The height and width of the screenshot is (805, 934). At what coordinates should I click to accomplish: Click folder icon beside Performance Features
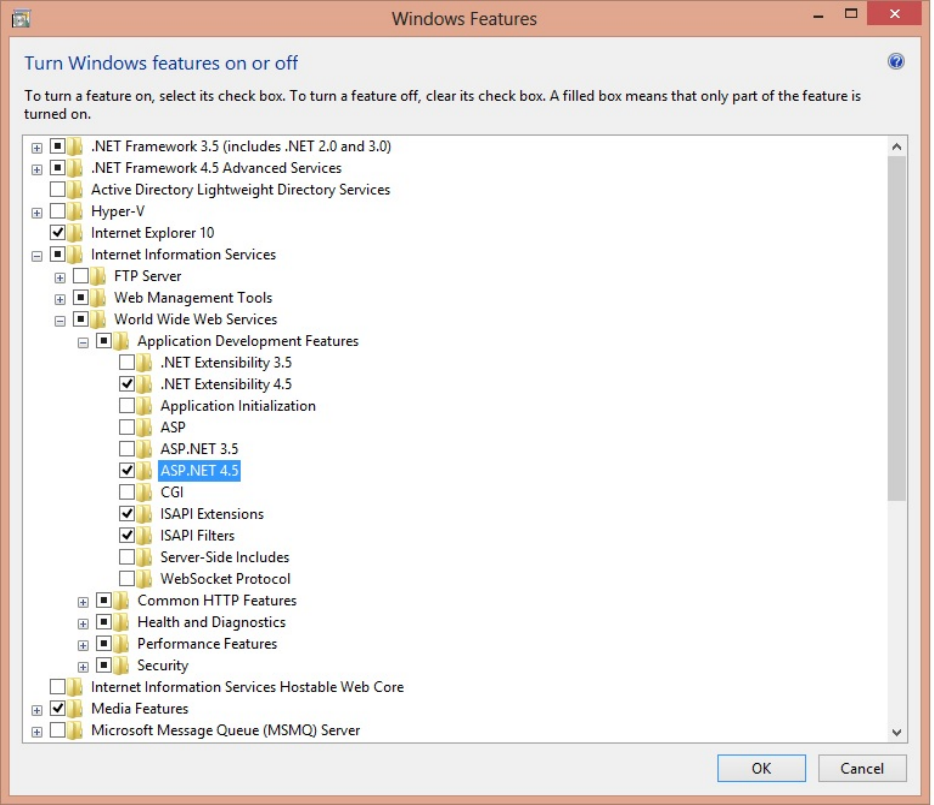click(122, 644)
